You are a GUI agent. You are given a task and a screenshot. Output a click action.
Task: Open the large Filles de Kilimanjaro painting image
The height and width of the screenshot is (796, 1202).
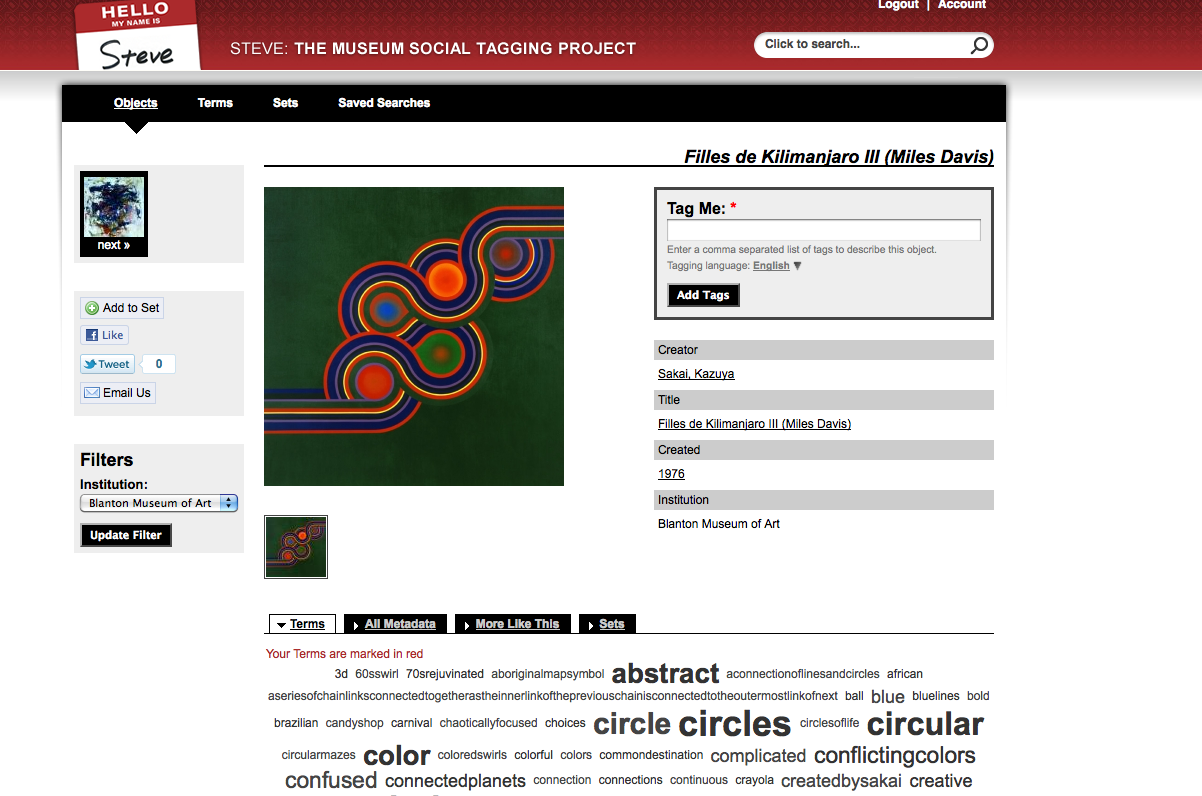[x=414, y=336]
